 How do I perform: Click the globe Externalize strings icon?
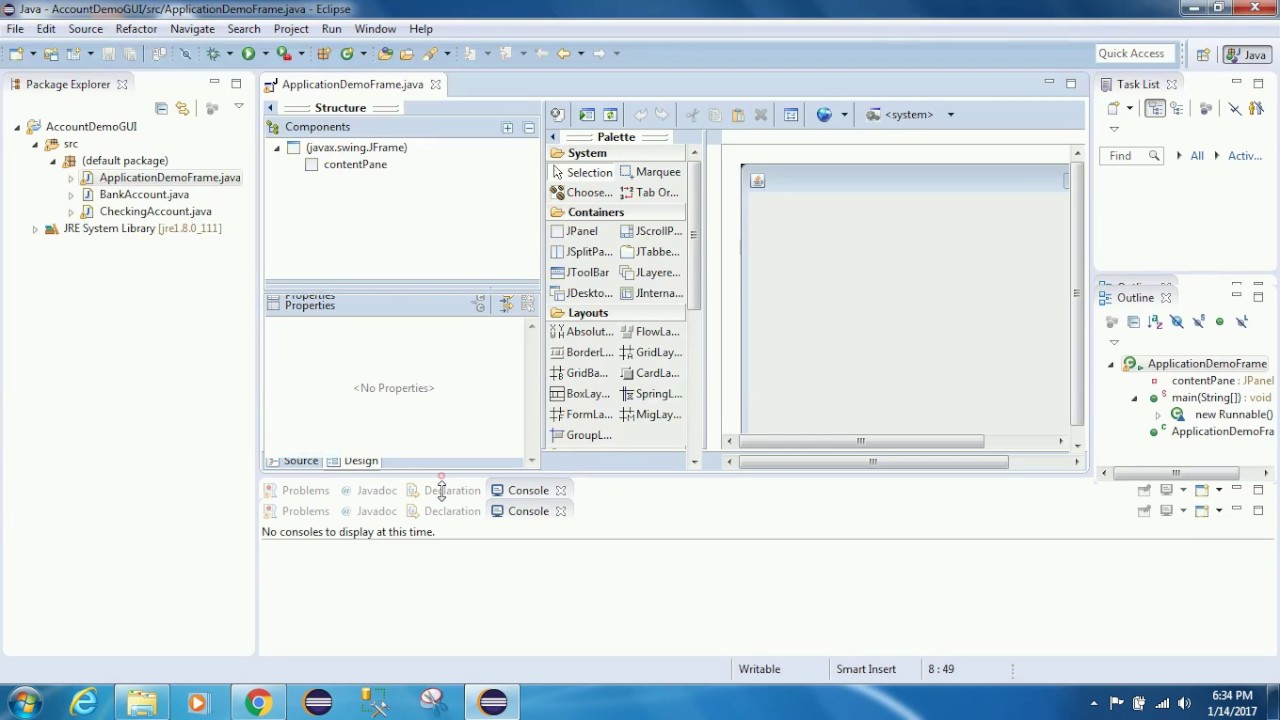click(x=824, y=114)
